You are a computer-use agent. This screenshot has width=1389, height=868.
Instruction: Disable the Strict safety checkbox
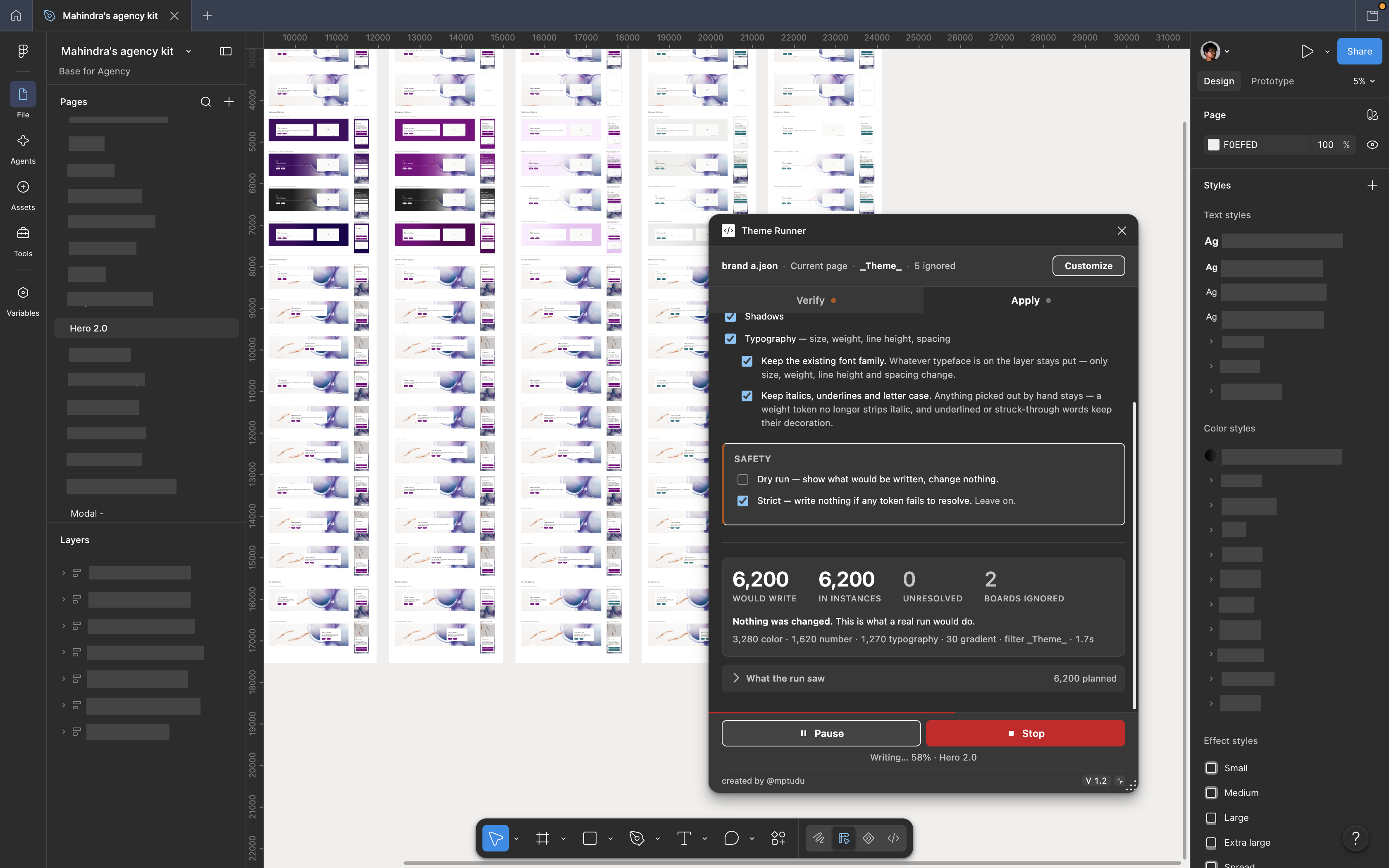(x=743, y=501)
